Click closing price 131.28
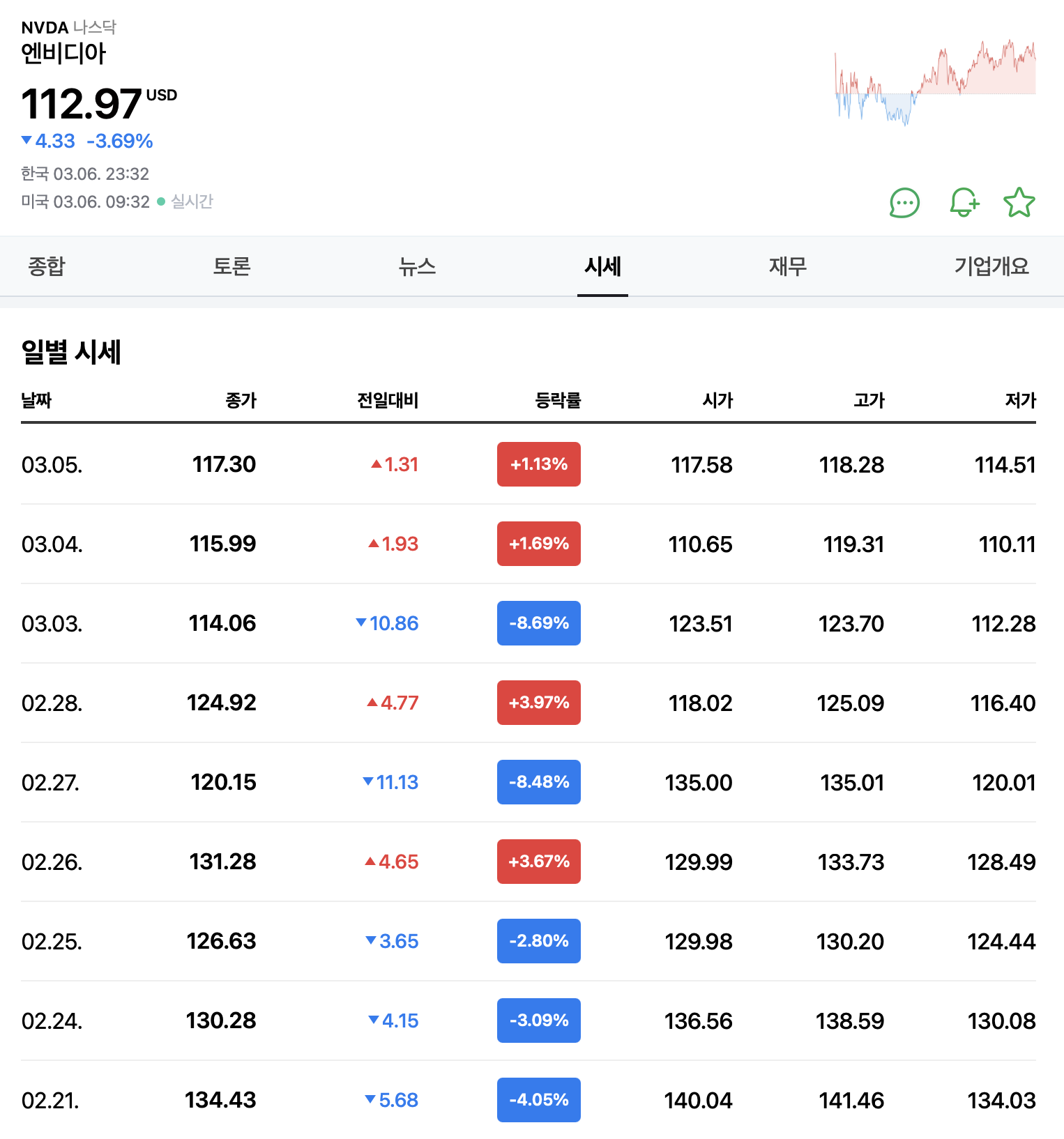This screenshot has height=1139, width=1064. pyautogui.click(x=222, y=862)
